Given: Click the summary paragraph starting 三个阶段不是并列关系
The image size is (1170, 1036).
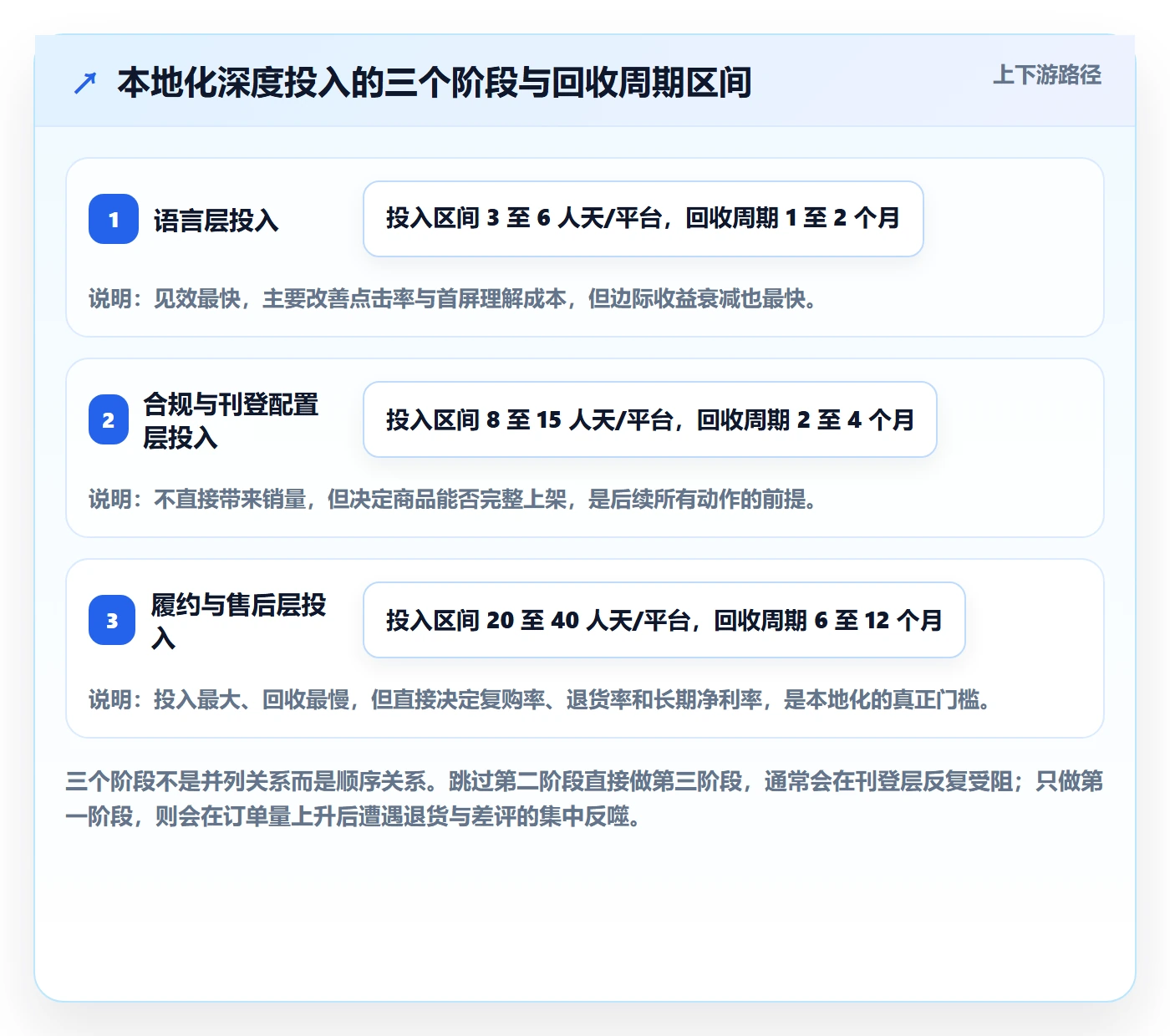Looking at the screenshot, I should coord(584,799).
